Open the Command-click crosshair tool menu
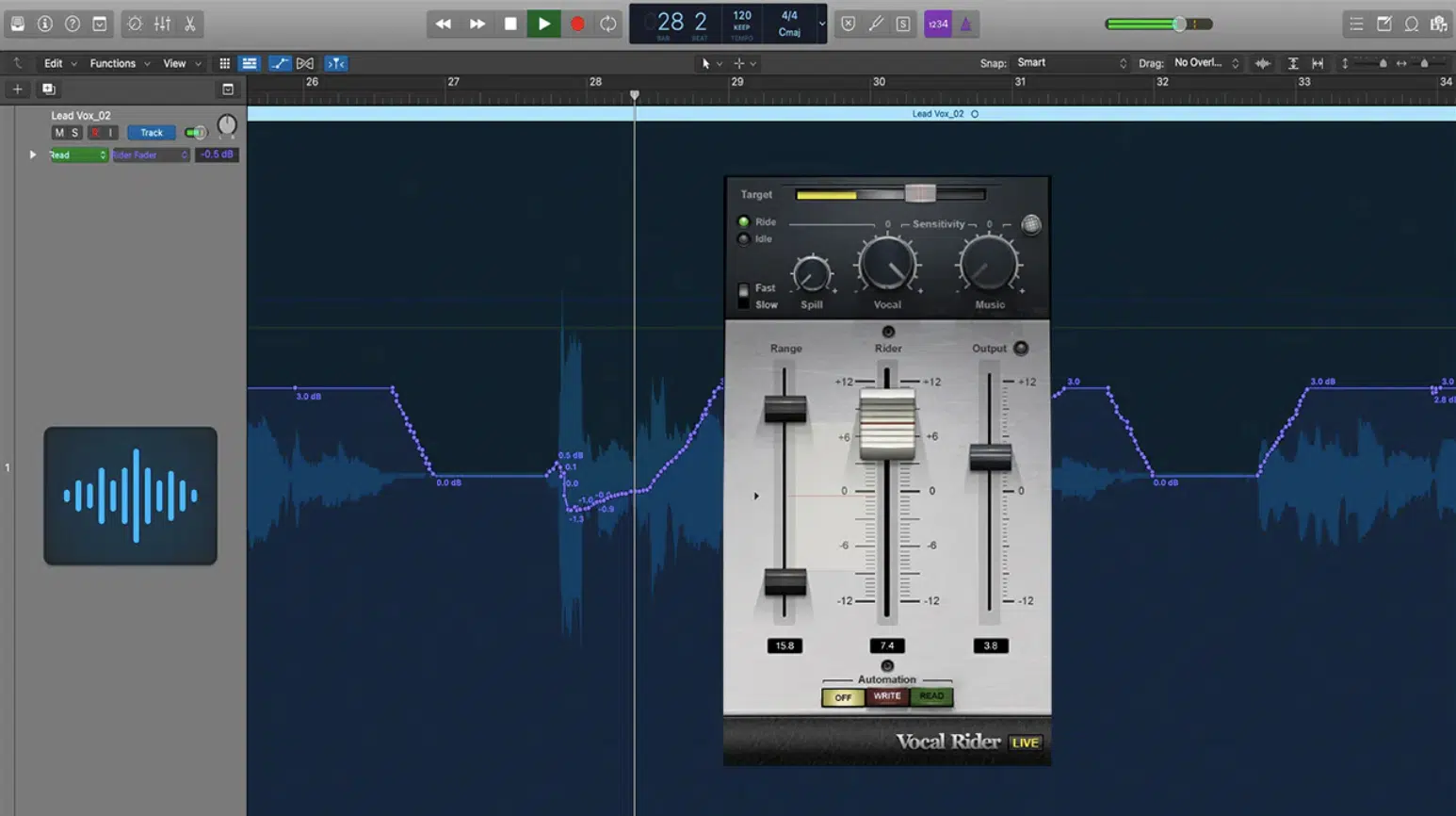The width and height of the screenshot is (1456, 816). click(x=744, y=63)
